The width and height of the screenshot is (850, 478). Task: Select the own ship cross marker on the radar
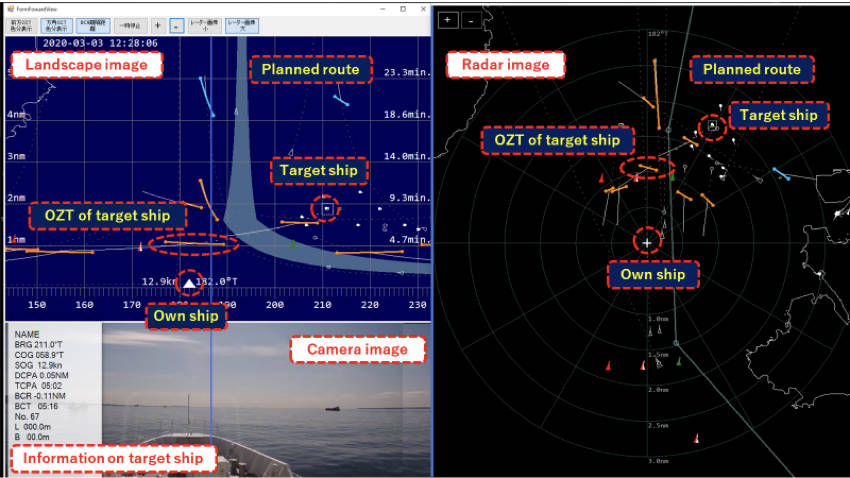click(648, 242)
